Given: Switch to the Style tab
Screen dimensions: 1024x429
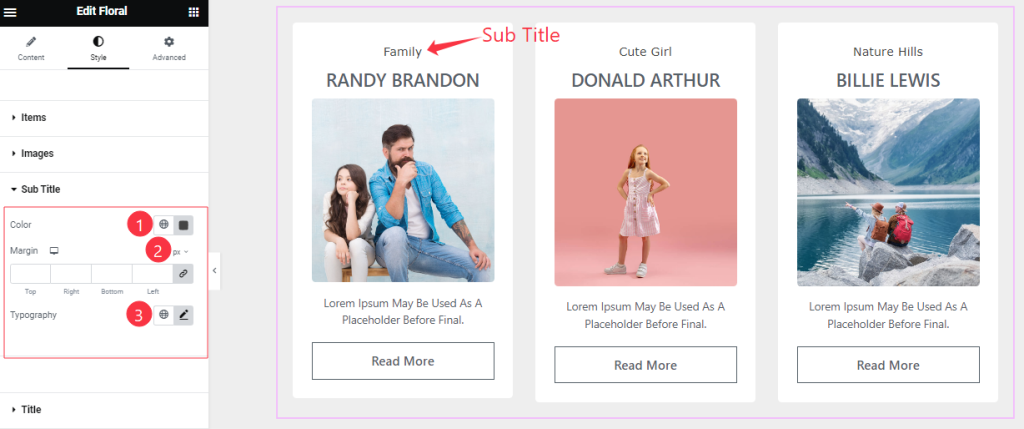Looking at the screenshot, I should click(x=98, y=48).
